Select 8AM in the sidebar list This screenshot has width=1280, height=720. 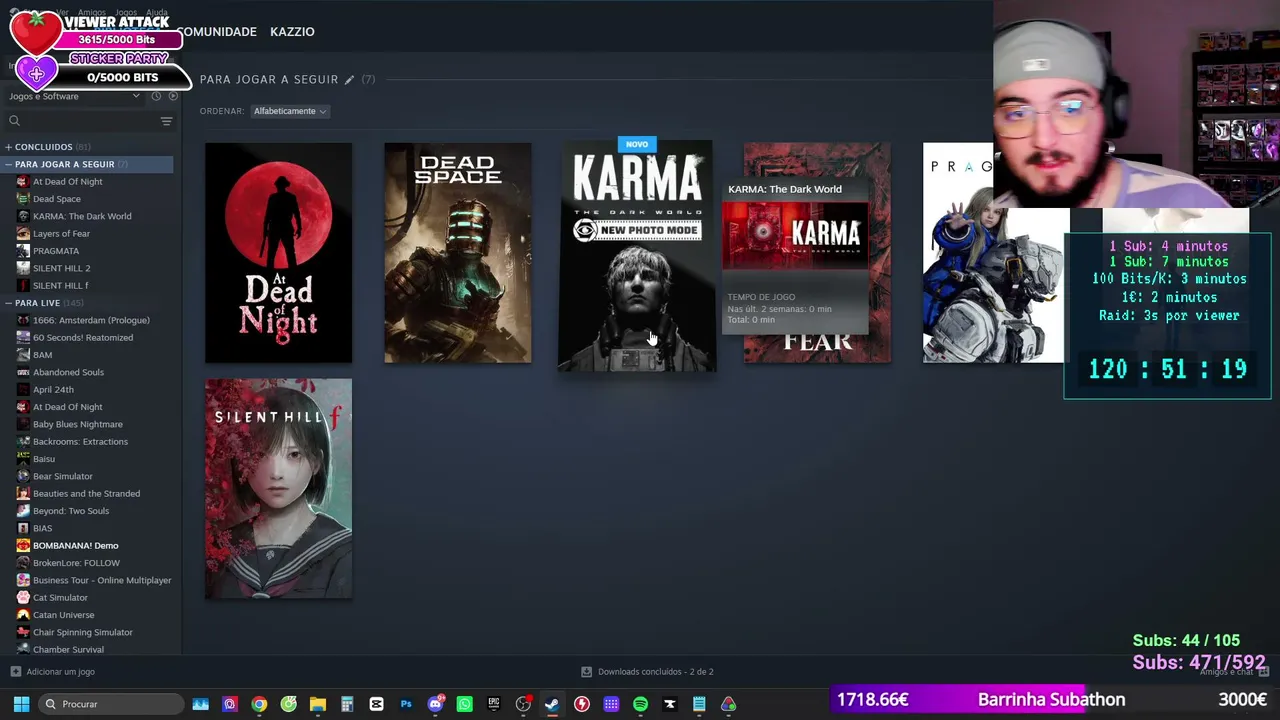point(43,355)
